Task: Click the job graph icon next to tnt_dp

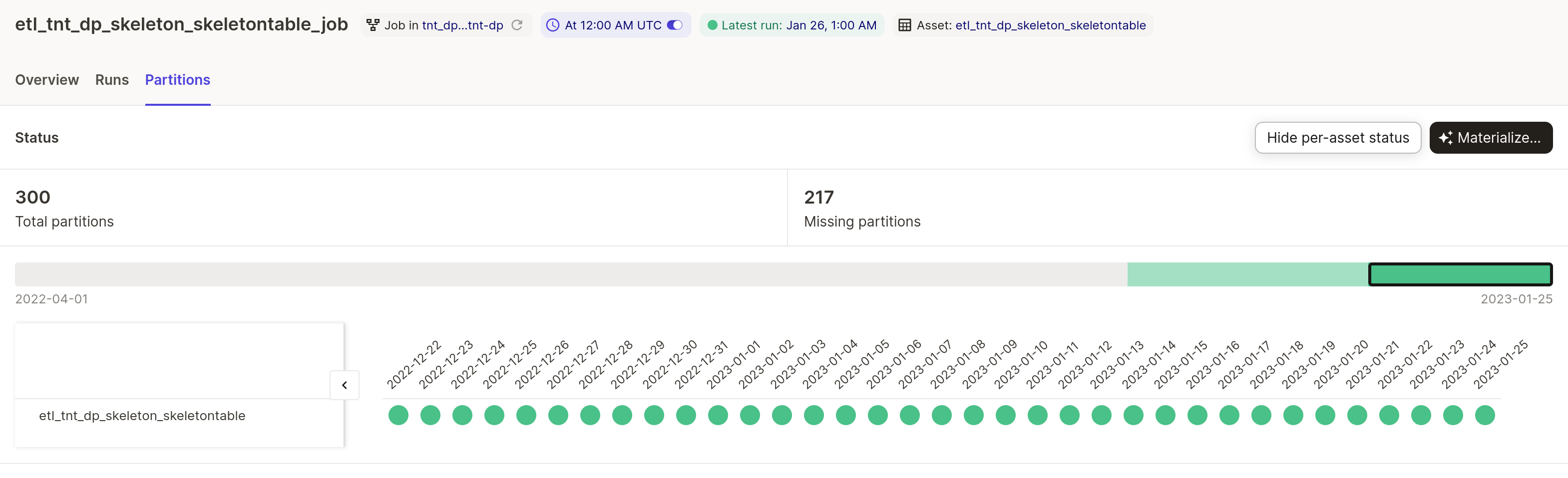Action: pos(373,25)
